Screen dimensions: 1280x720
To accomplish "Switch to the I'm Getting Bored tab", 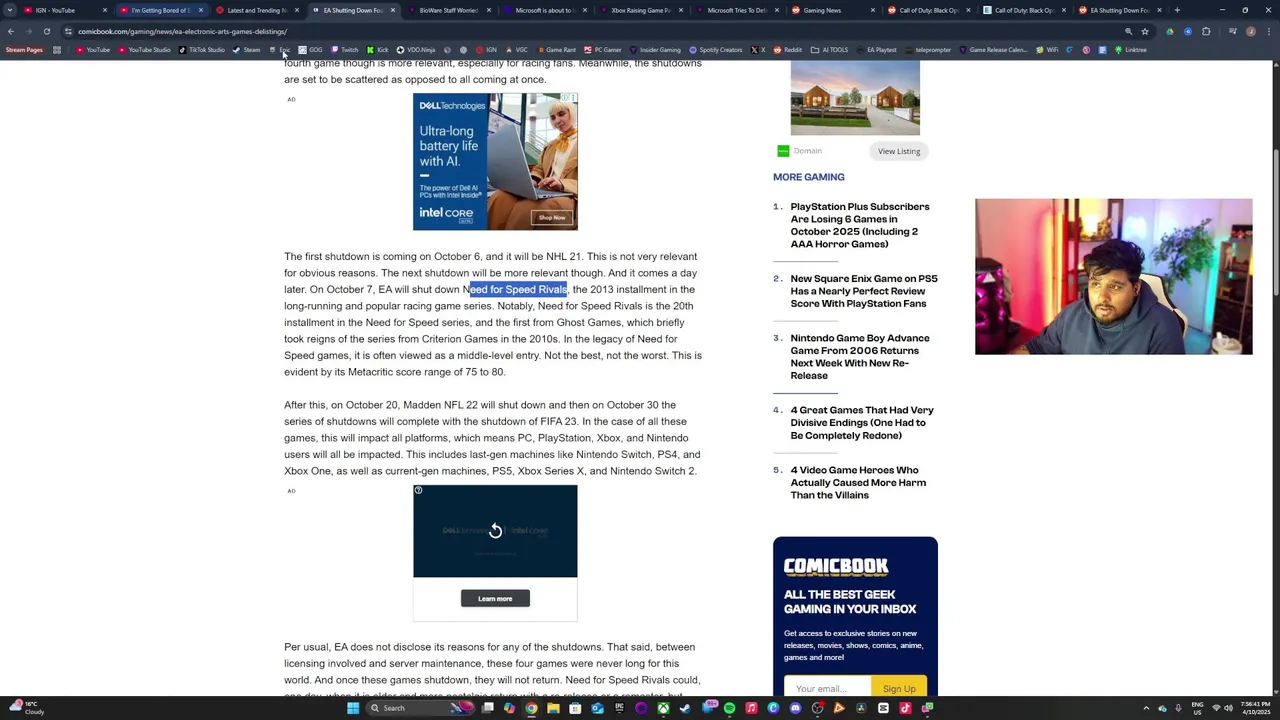I will click(160, 10).
